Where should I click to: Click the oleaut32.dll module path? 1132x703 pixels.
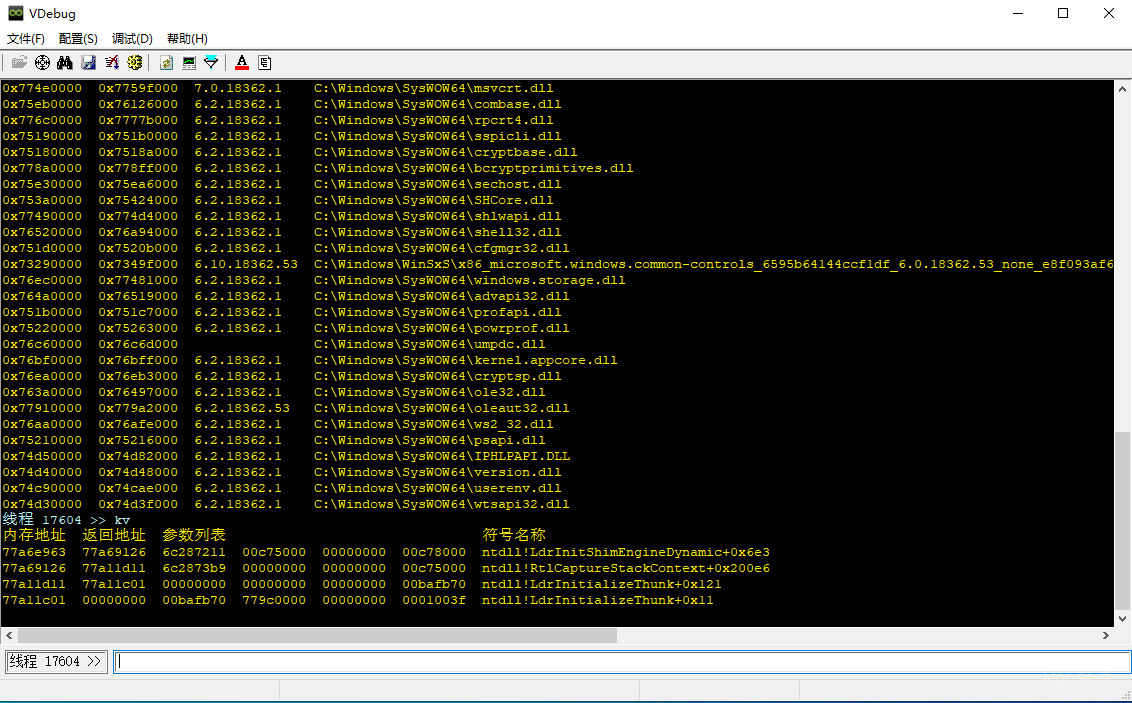pos(441,408)
